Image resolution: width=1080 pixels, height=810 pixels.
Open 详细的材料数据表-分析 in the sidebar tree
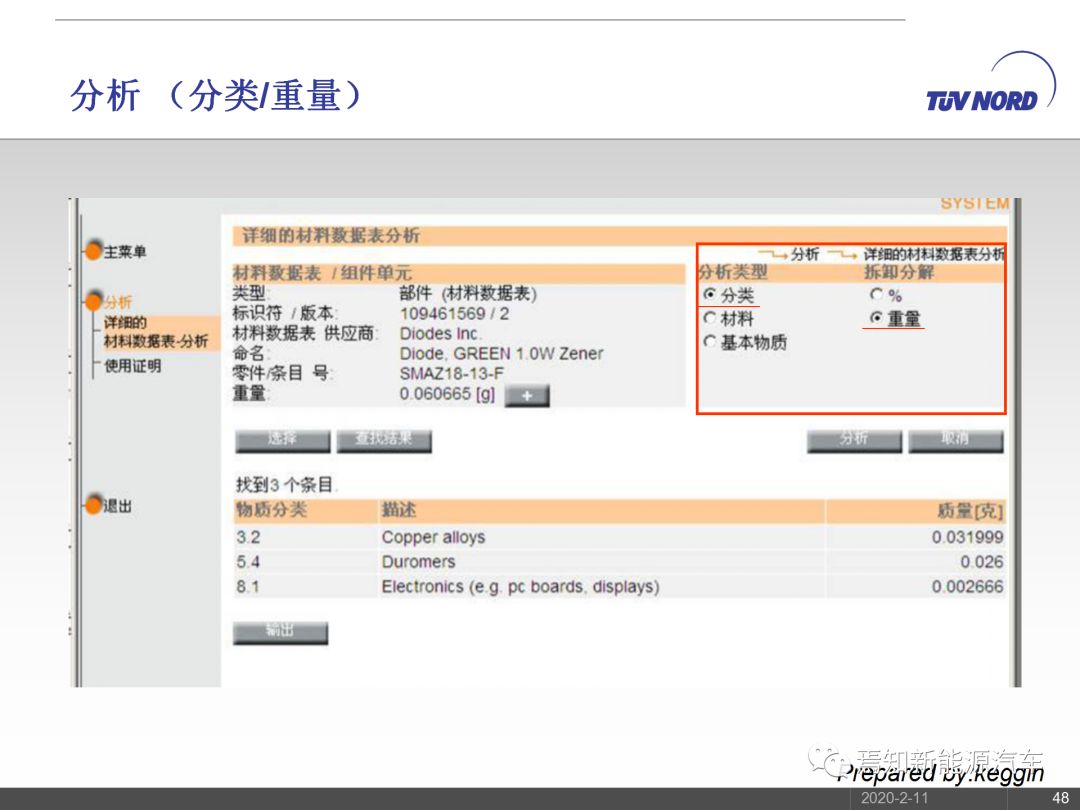click(155, 332)
